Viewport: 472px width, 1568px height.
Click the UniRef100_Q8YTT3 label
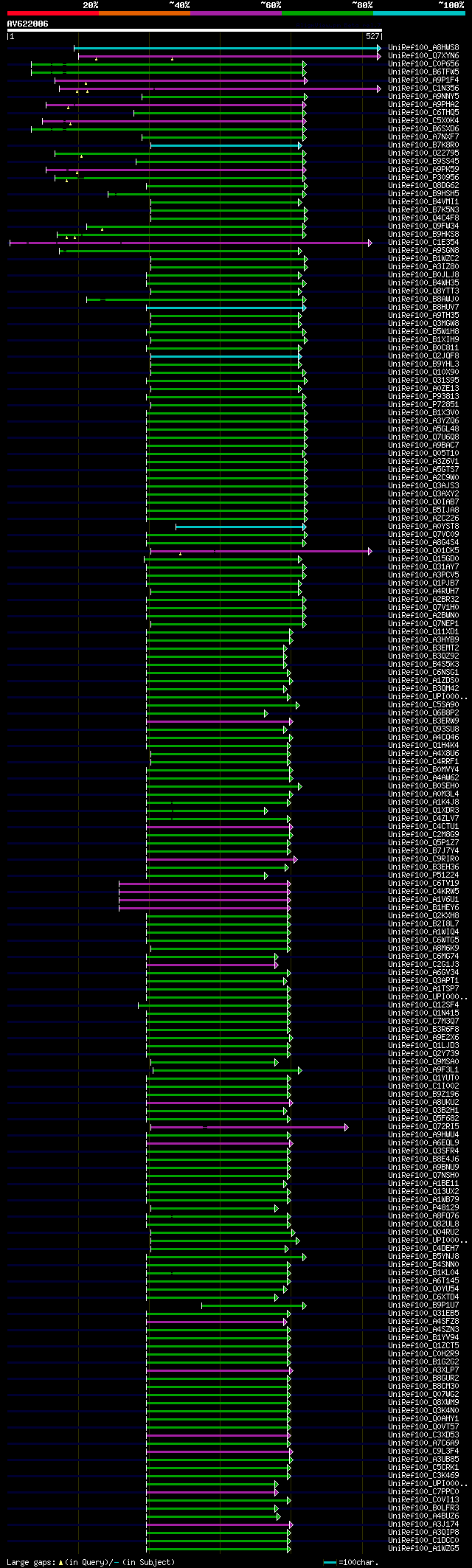point(423,291)
